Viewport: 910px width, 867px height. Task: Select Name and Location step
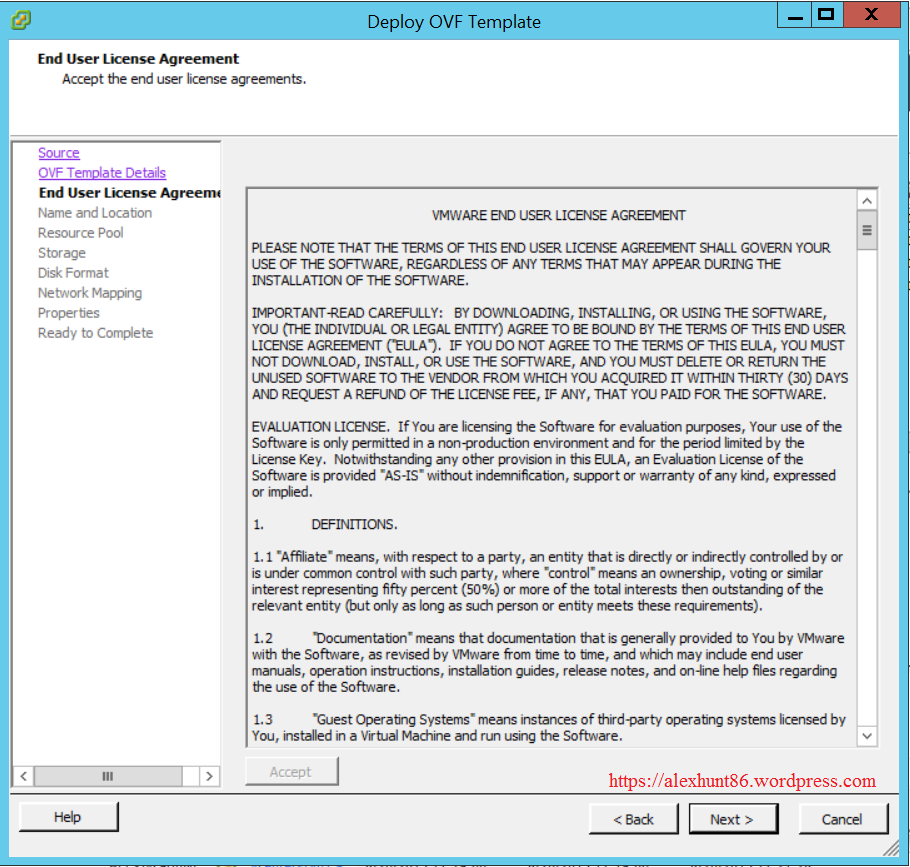(95, 213)
